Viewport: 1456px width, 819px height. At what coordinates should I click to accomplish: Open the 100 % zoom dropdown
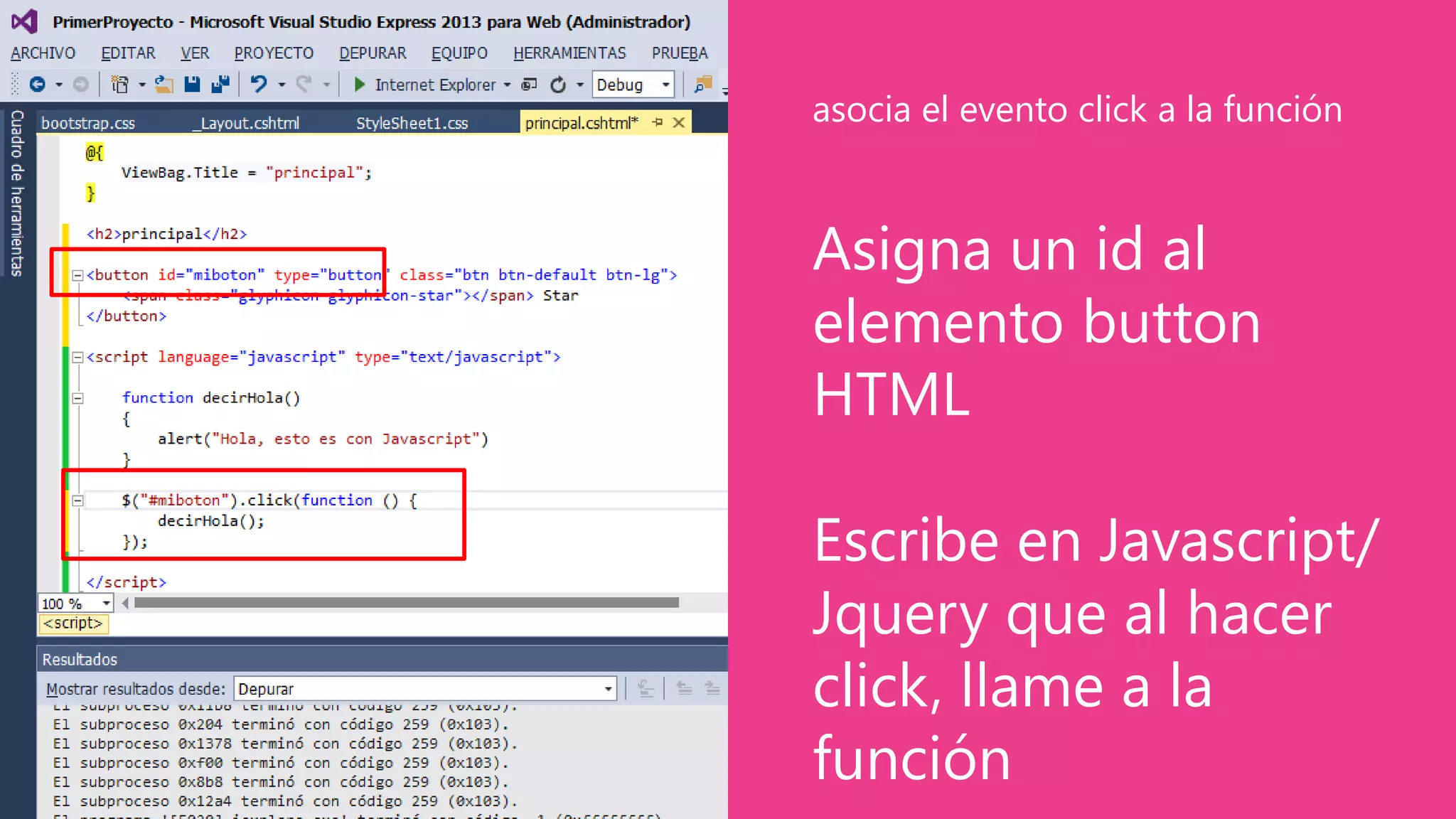(x=106, y=603)
